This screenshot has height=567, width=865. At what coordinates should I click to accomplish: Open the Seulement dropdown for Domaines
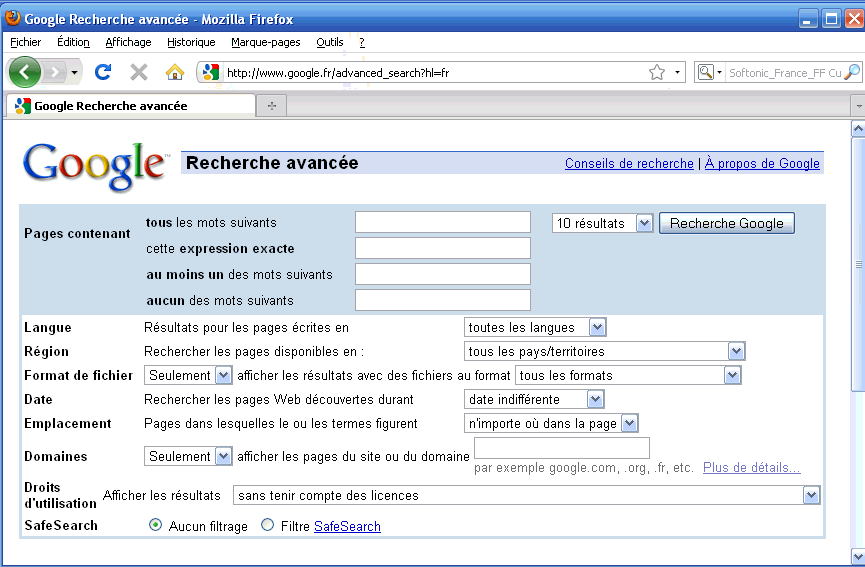coord(188,457)
